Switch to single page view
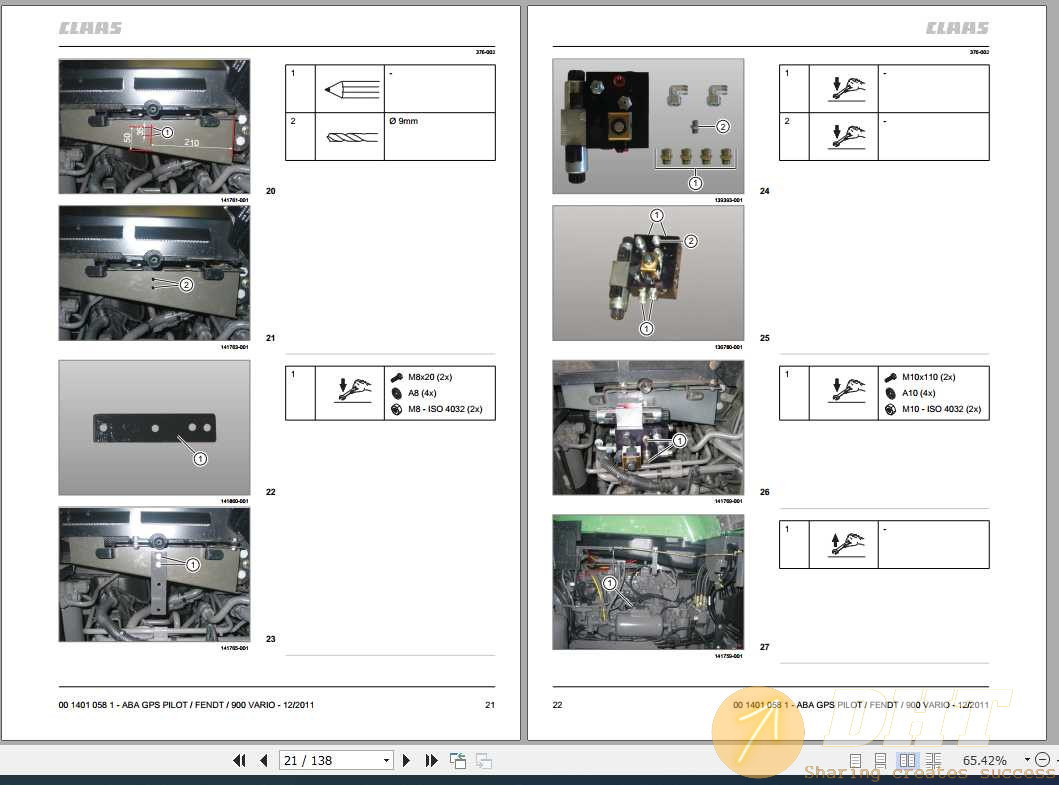The image size is (1059, 785). [855, 761]
